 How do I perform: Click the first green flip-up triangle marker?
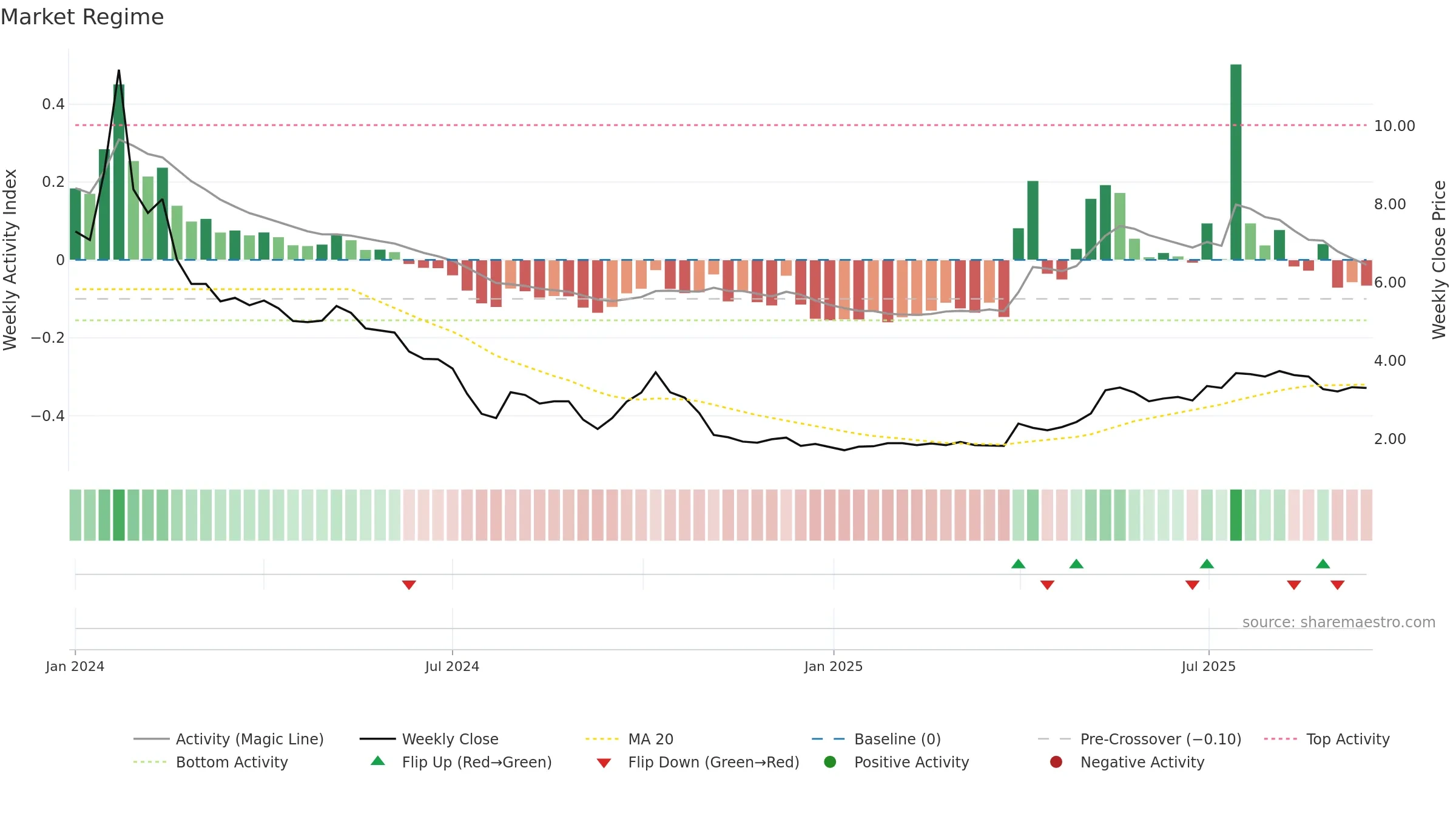click(1019, 564)
